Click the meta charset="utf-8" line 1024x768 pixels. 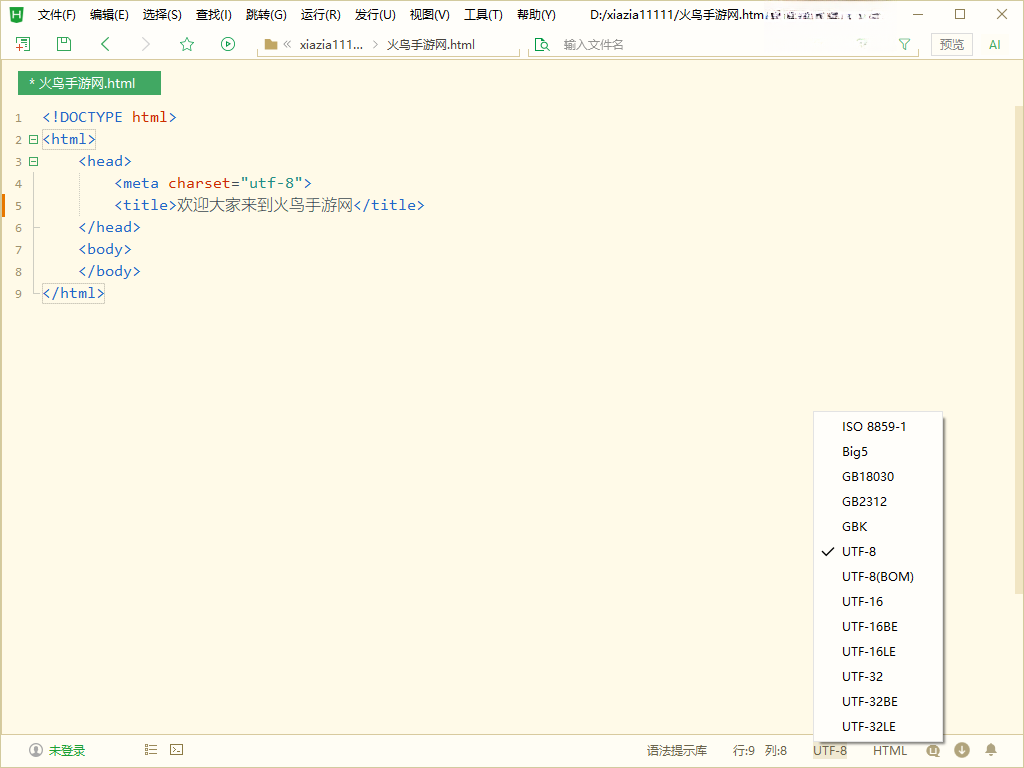(x=213, y=183)
